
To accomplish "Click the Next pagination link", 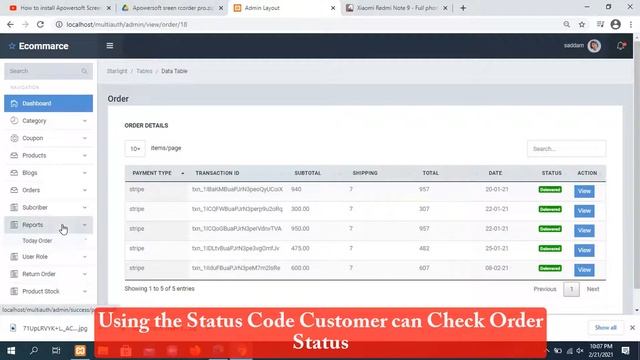I will click(x=593, y=289).
